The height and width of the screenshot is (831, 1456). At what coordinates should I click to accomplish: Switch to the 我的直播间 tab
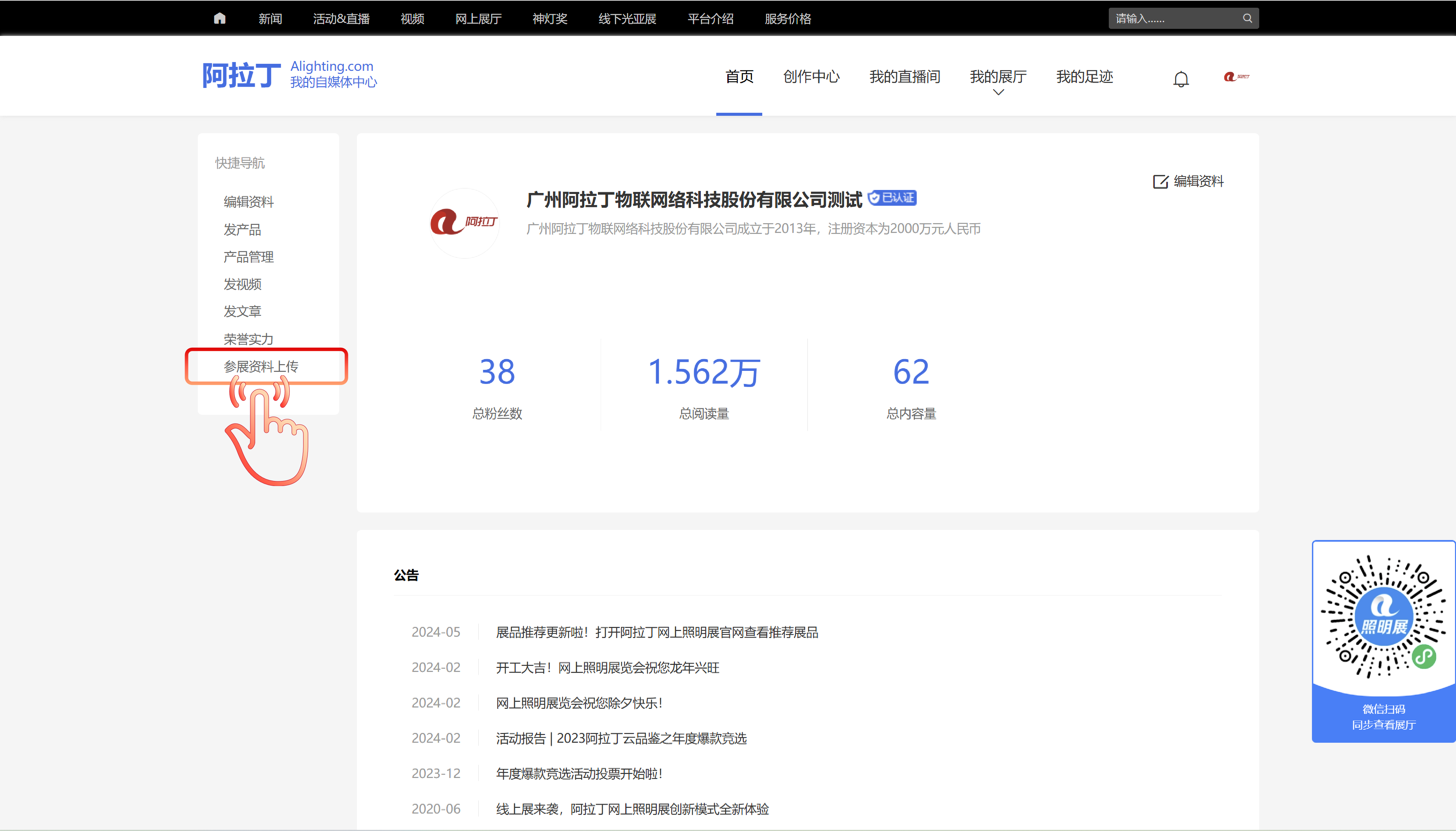point(904,77)
